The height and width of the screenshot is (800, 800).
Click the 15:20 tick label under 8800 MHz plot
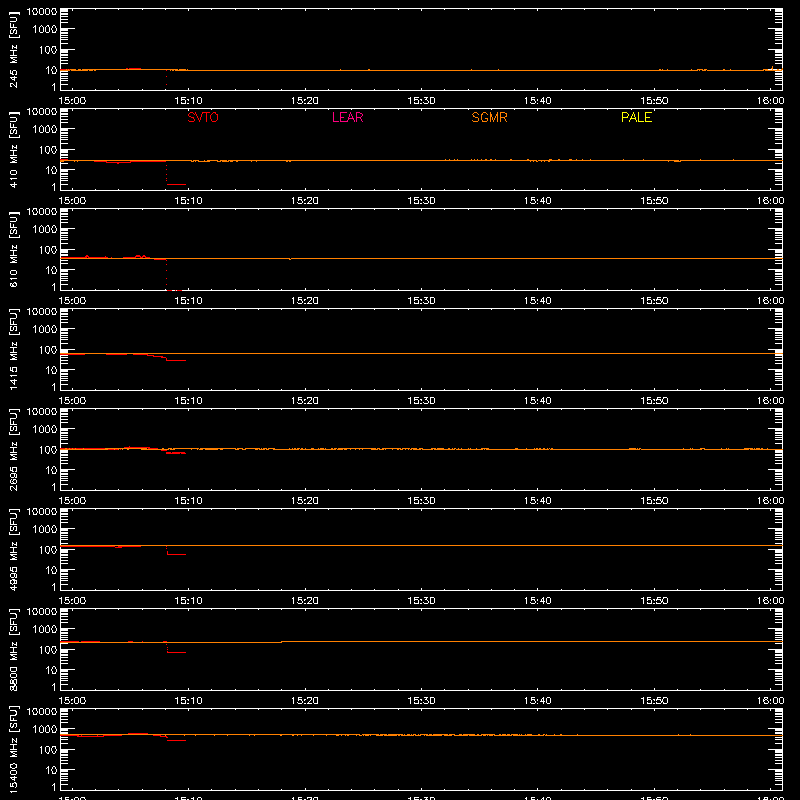click(x=305, y=701)
